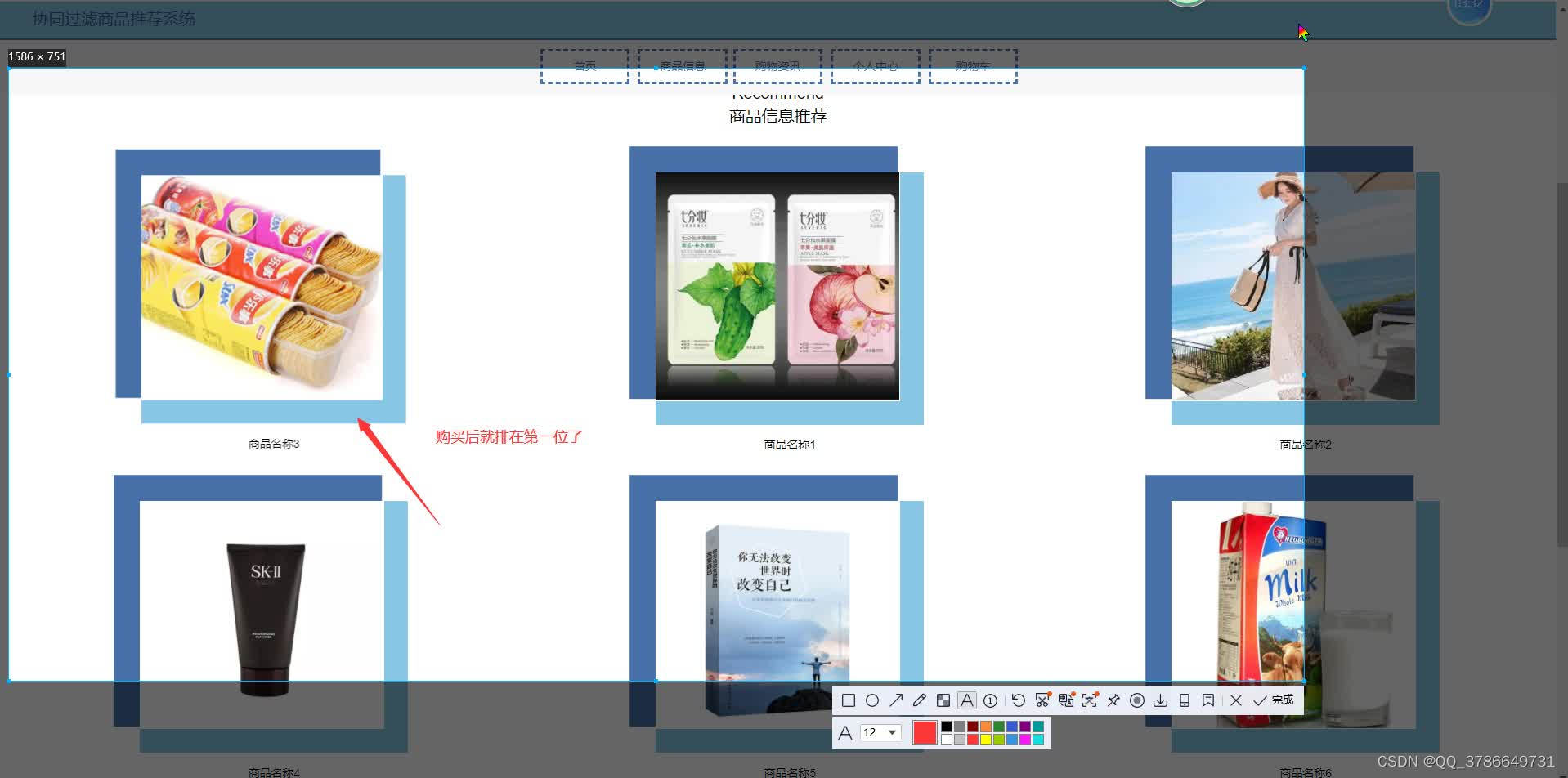Select the pencil freehand tool

pos(920,700)
